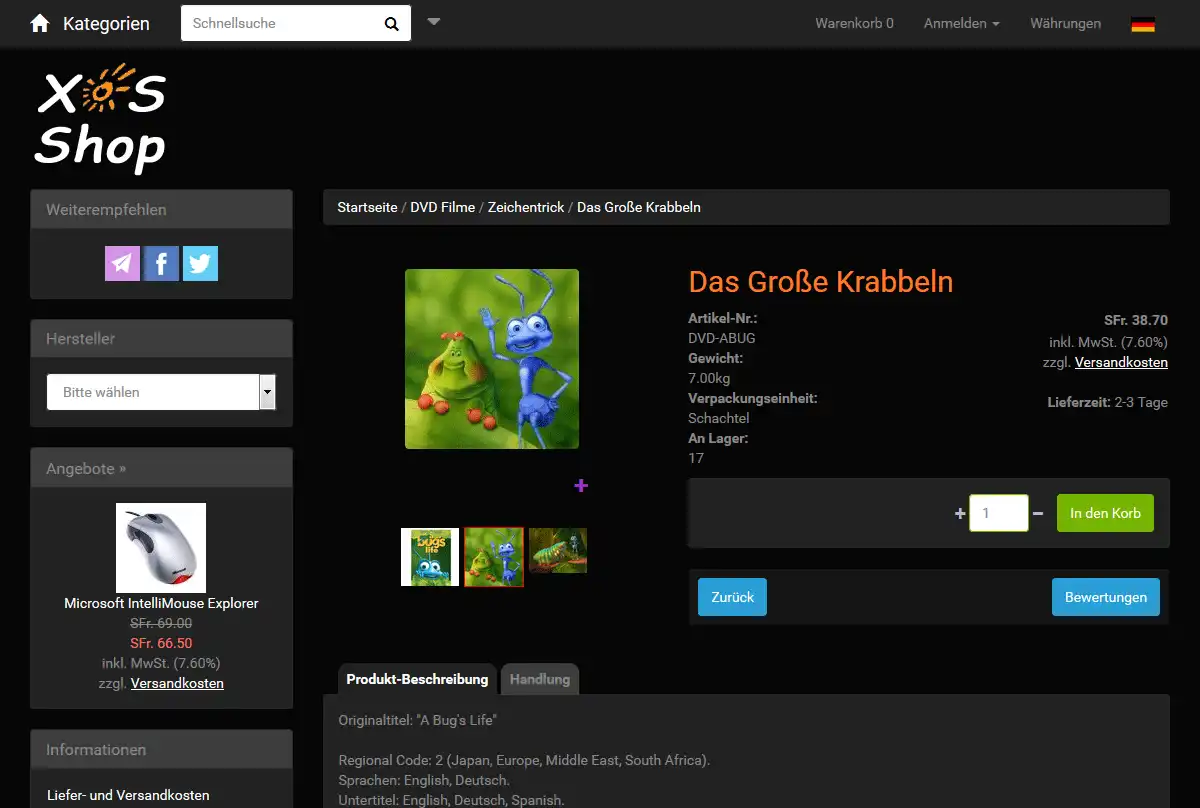Viewport: 1200px width, 808px height.
Task: Go to Startseite breadcrumb
Action: coord(367,207)
